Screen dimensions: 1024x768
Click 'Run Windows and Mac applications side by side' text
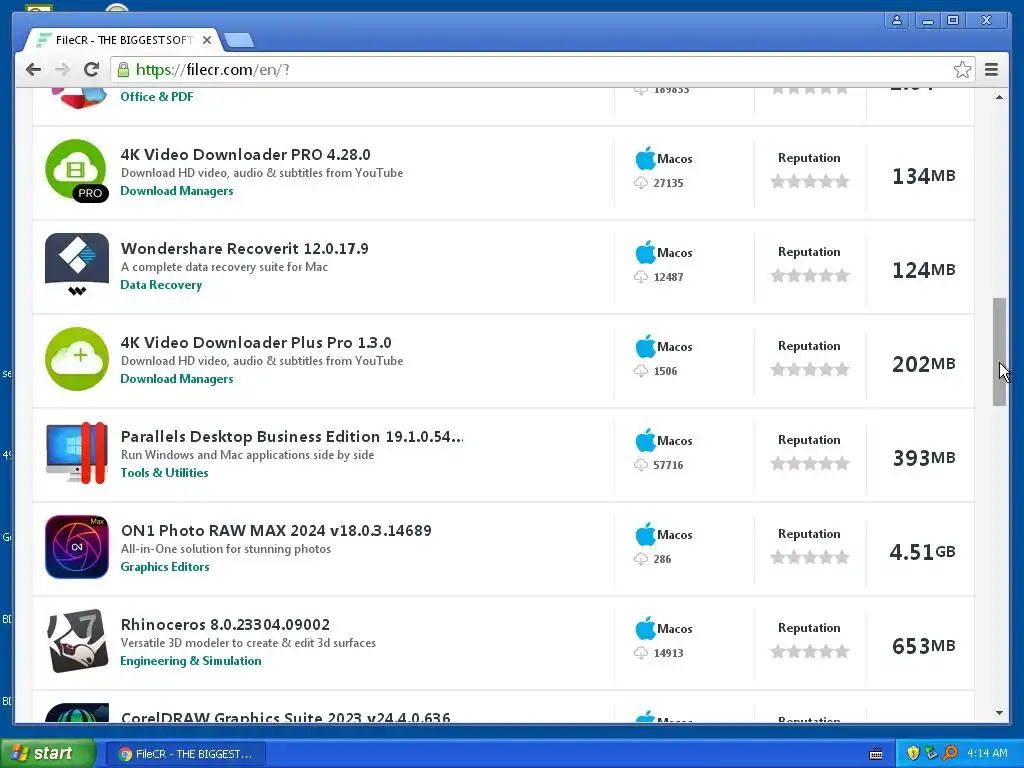point(248,455)
